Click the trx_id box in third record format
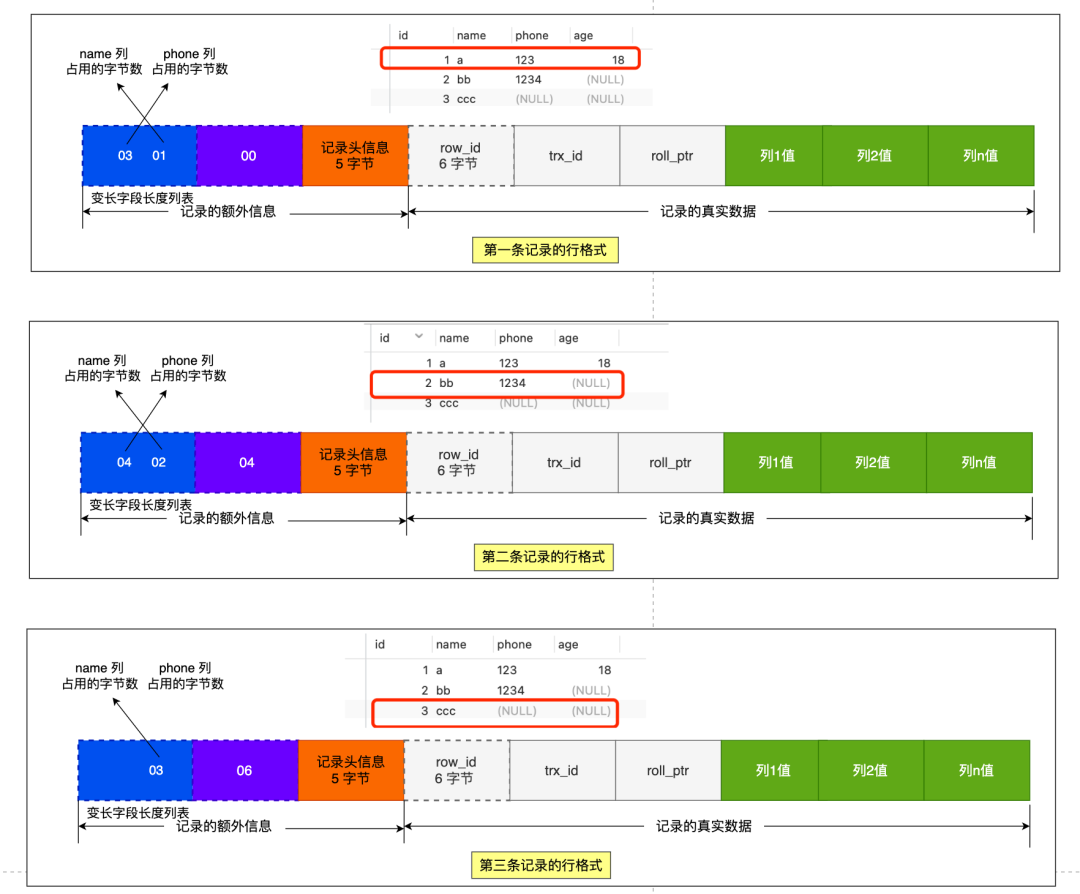 pos(563,770)
